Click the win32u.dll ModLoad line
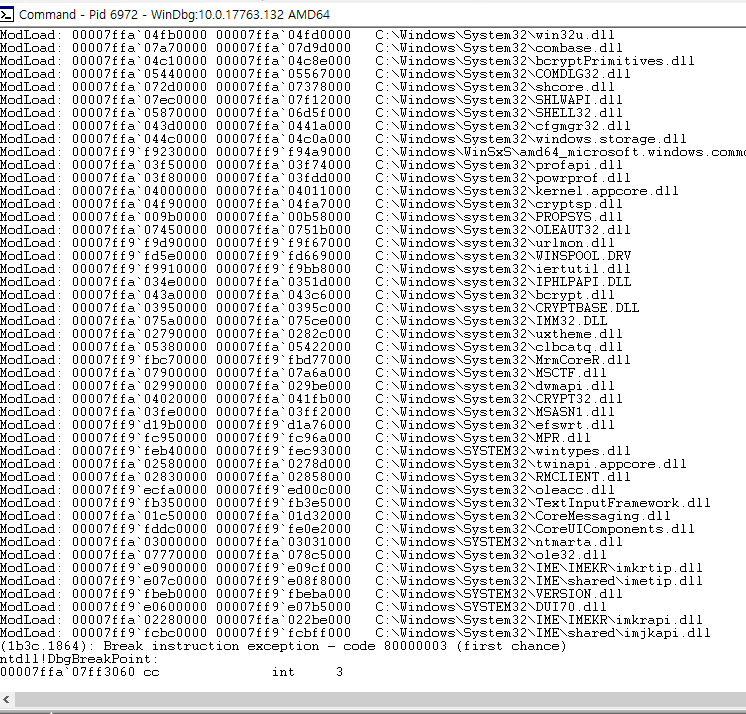 coord(307,35)
